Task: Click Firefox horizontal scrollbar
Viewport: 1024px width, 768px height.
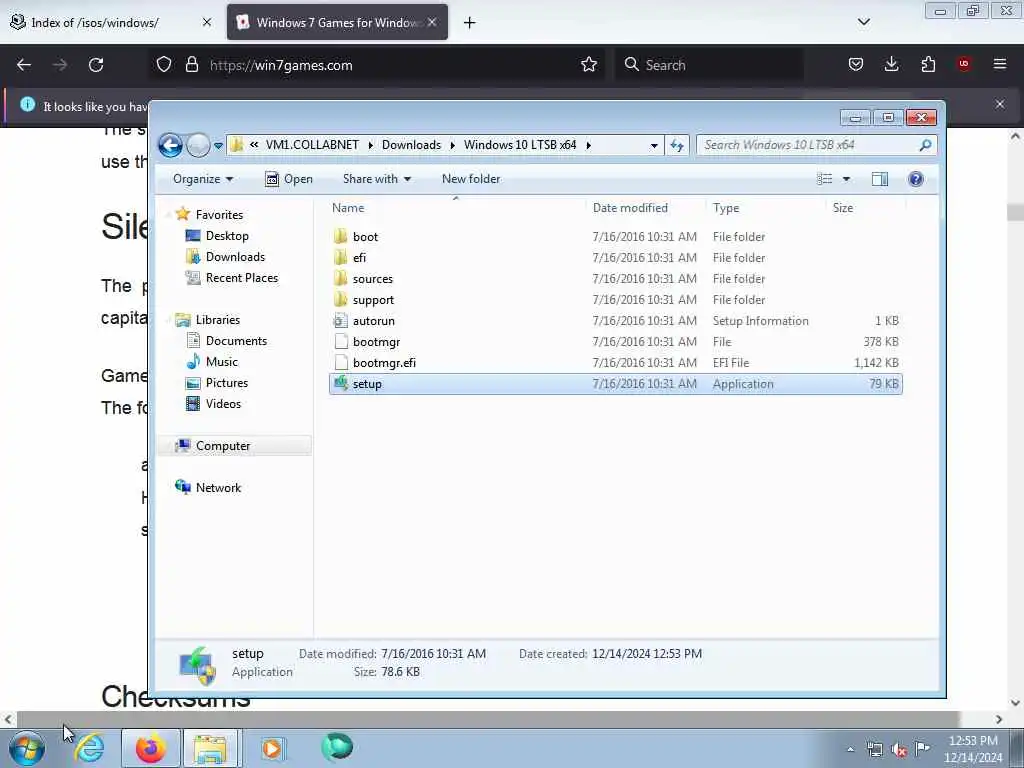Action: 487,719
